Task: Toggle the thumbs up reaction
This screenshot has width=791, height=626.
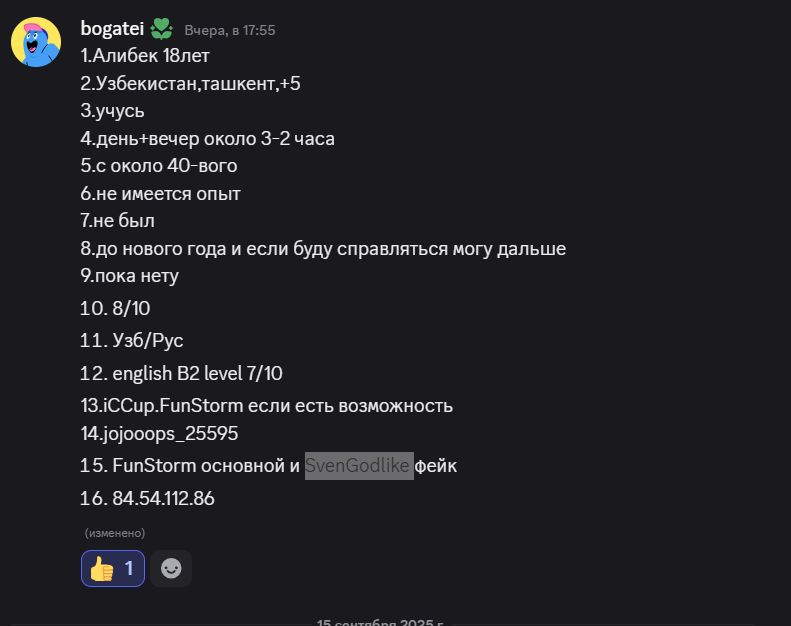Action: tap(113, 568)
